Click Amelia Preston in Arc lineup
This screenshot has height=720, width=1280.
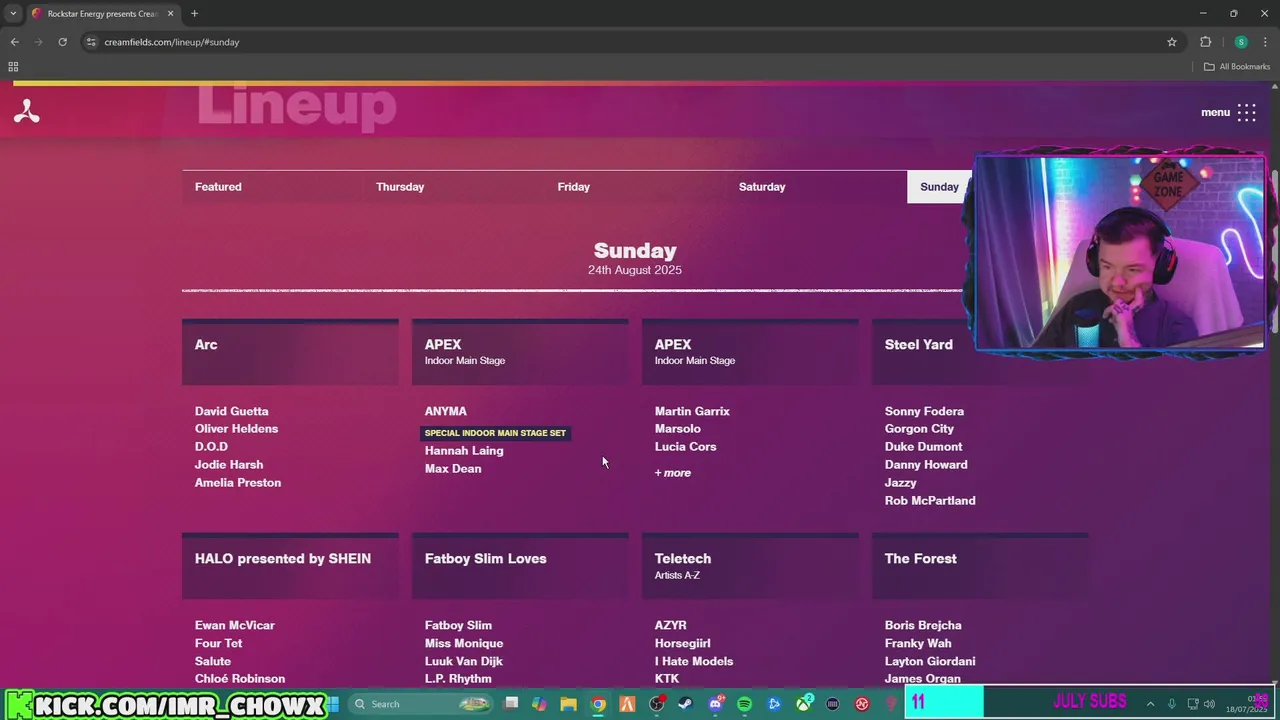[x=238, y=483]
